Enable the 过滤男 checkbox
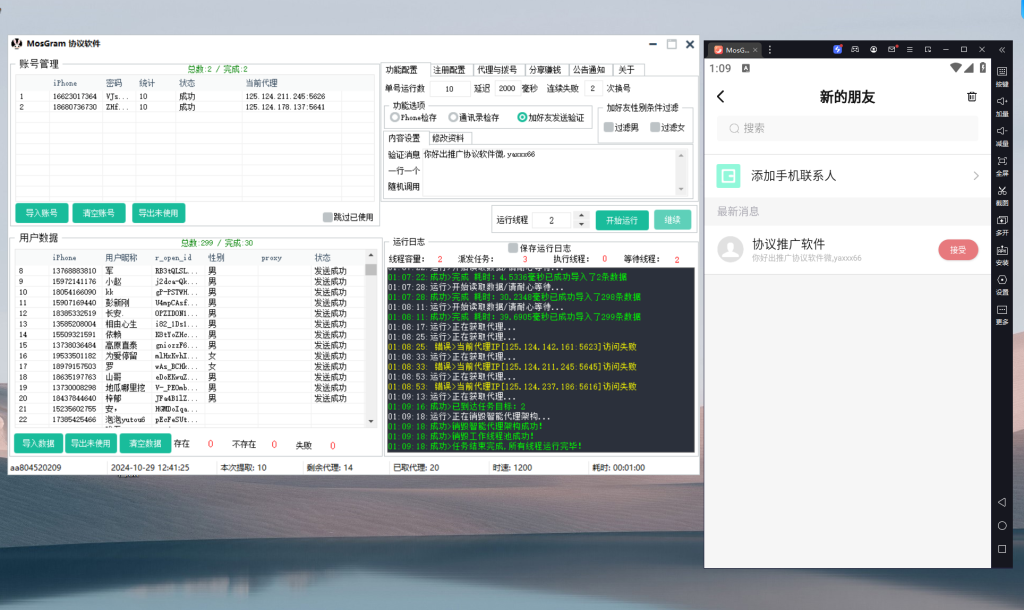This screenshot has width=1024, height=610. [608, 127]
